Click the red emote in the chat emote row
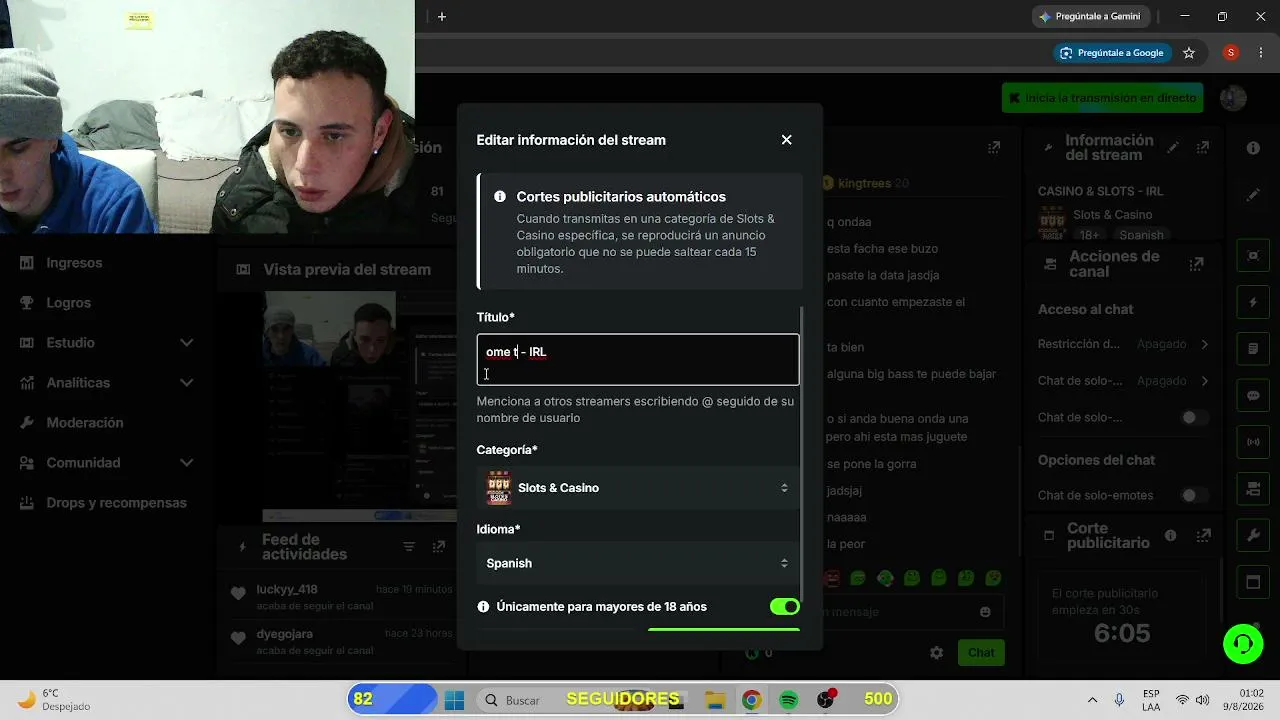 (x=832, y=578)
